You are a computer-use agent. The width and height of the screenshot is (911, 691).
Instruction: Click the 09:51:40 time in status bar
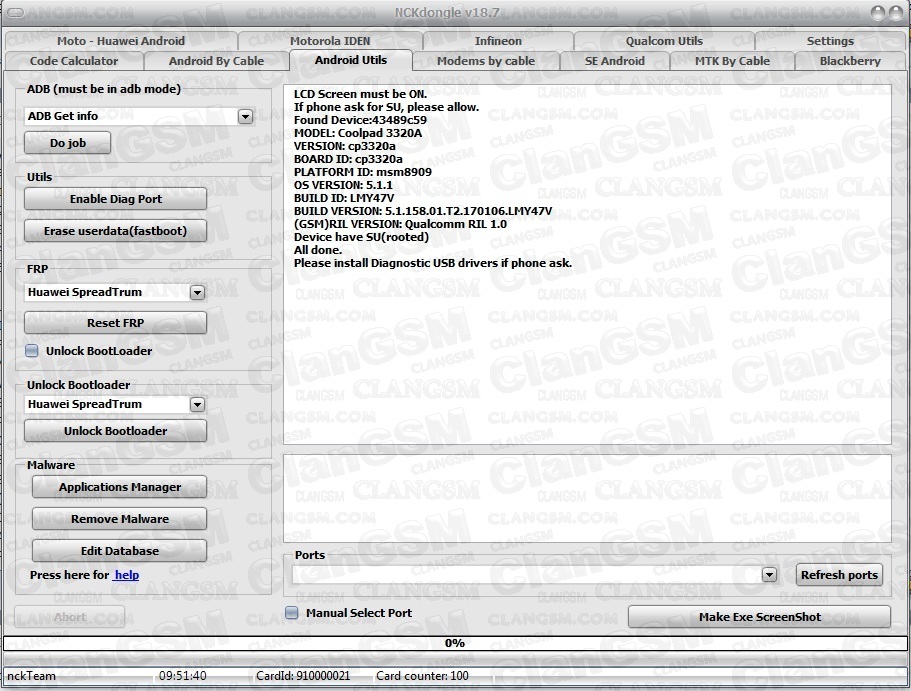click(182, 676)
